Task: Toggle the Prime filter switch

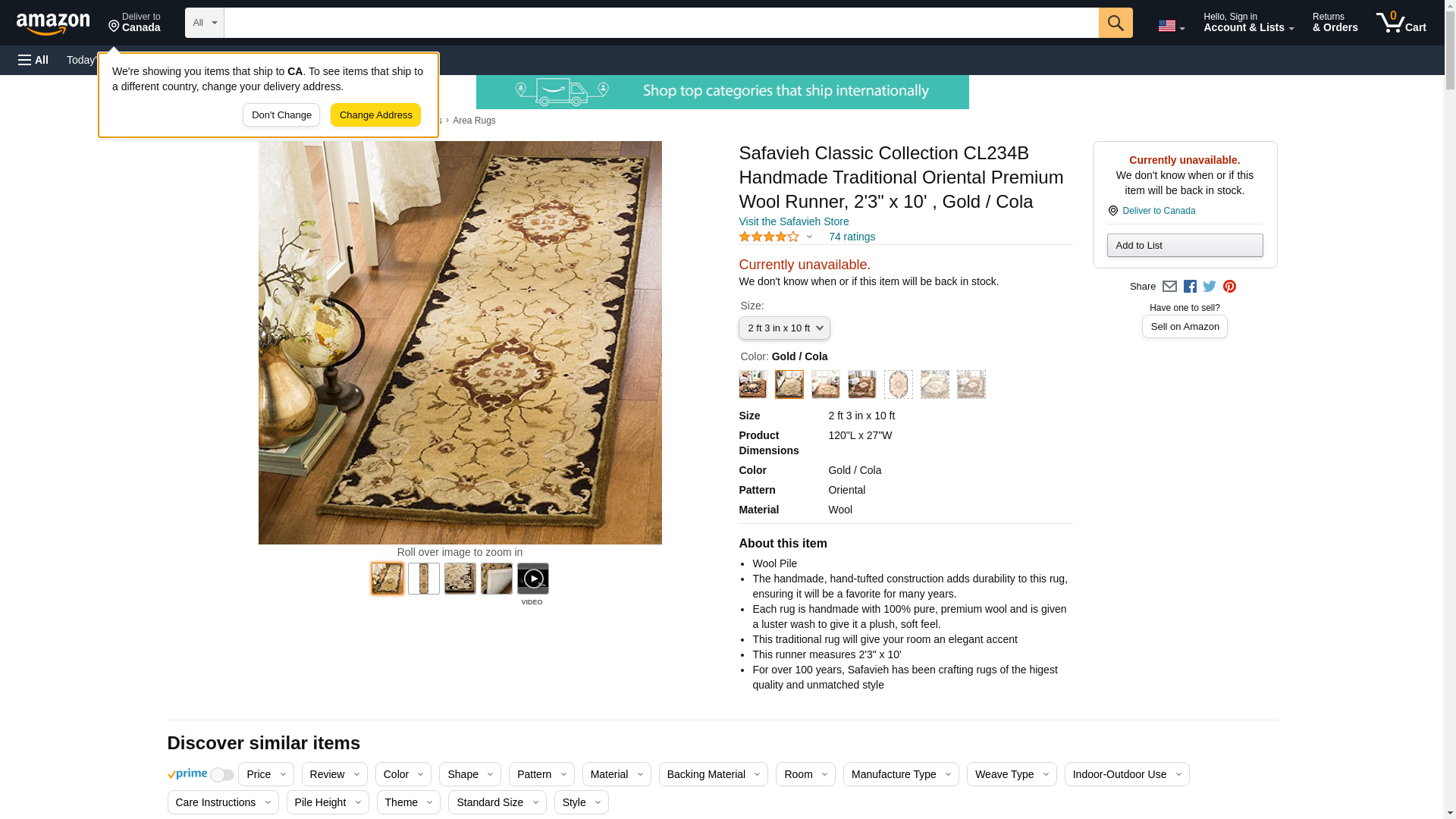Action: click(x=221, y=775)
